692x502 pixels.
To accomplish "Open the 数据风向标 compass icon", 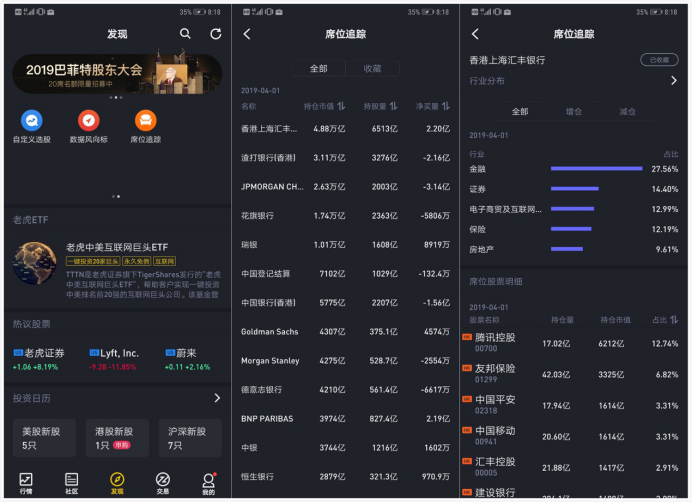I will (x=89, y=127).
